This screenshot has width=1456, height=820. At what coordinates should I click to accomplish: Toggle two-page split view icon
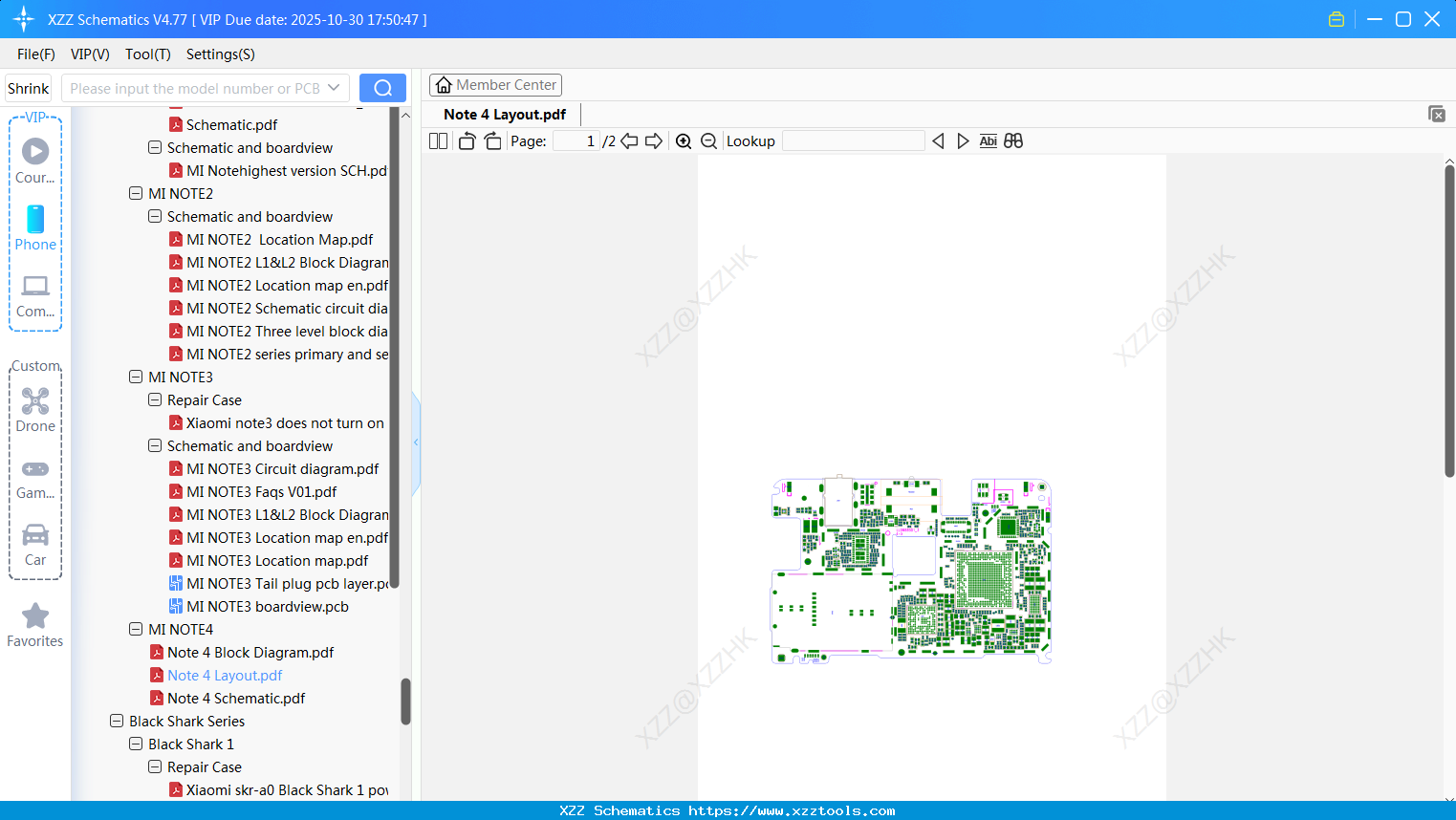[438, 141]
